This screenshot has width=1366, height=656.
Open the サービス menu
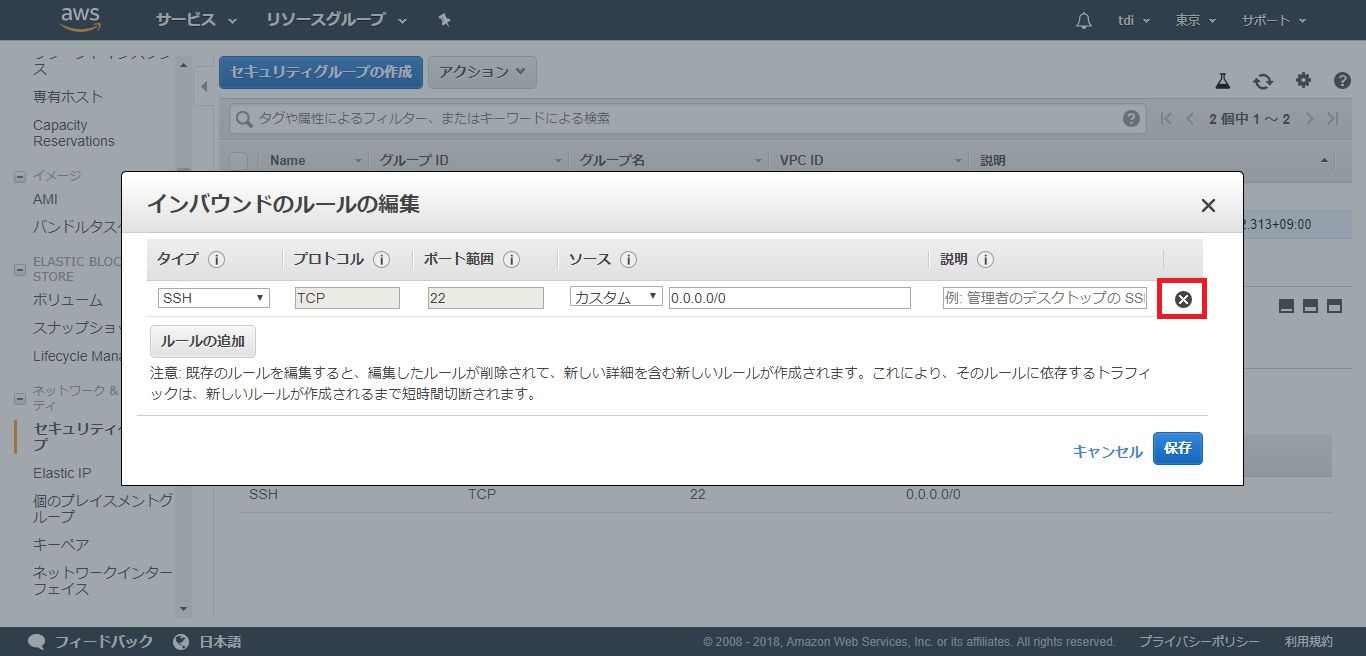(x=196, y=21)
